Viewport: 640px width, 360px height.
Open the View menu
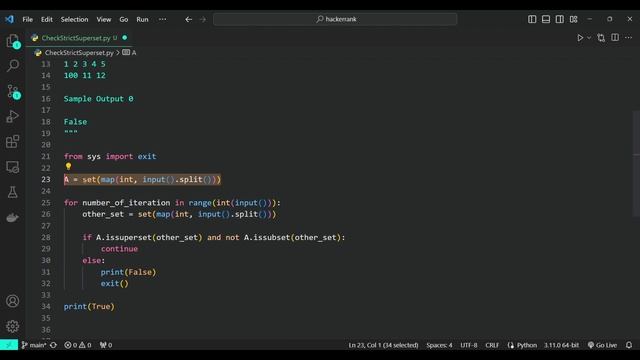104,19
